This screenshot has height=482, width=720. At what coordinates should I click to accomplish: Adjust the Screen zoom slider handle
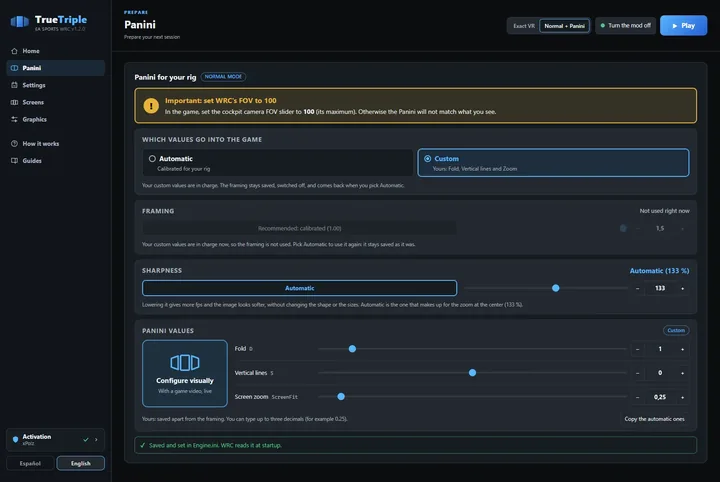point(341,397)
